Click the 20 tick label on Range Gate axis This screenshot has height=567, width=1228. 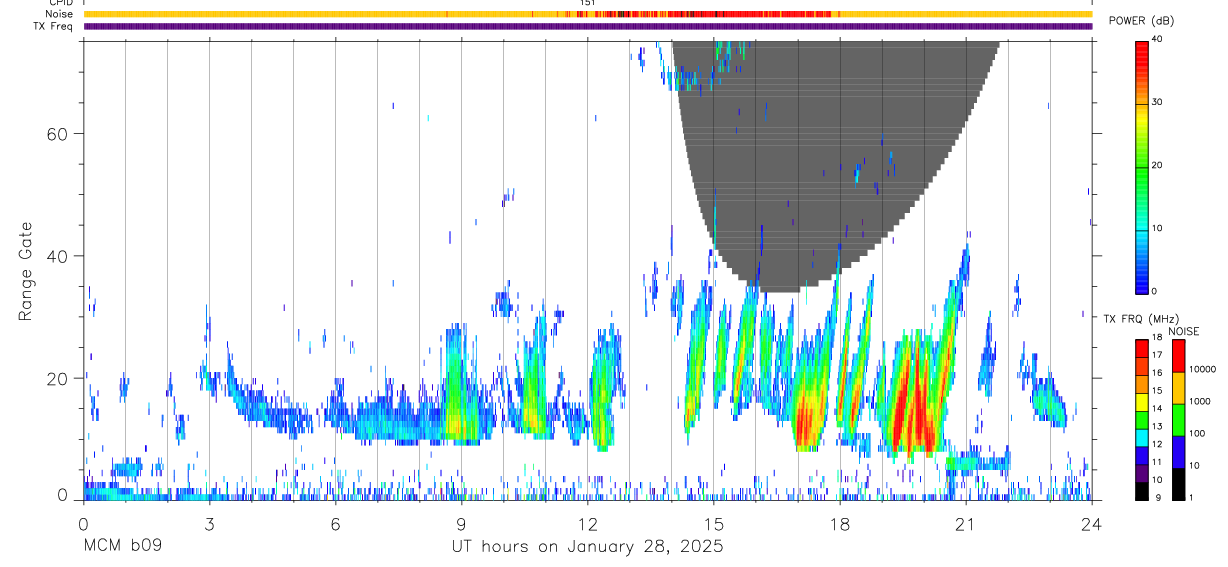click(x=59, y=378)
